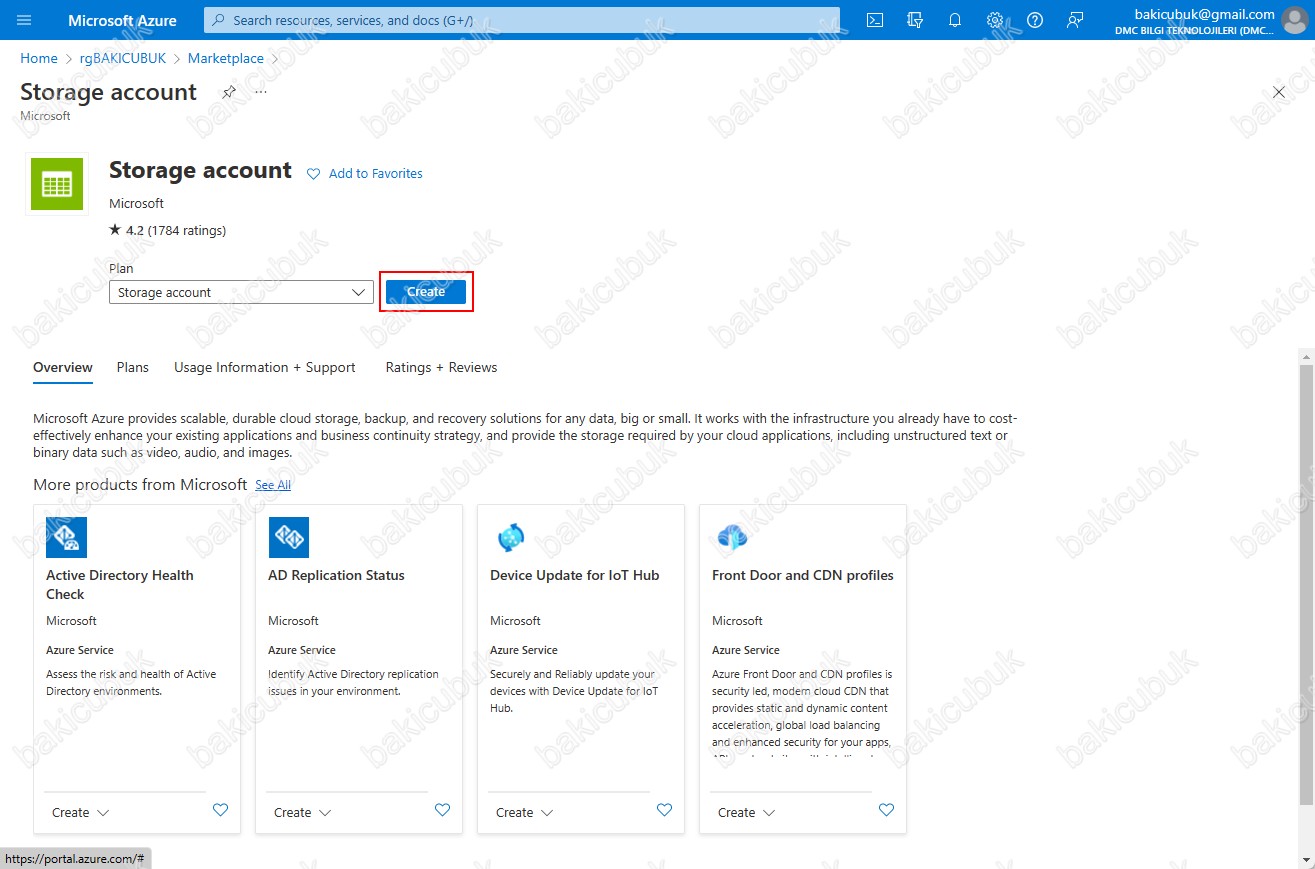
Task: Add Storage account to Favorites
Action: [365, 174]
